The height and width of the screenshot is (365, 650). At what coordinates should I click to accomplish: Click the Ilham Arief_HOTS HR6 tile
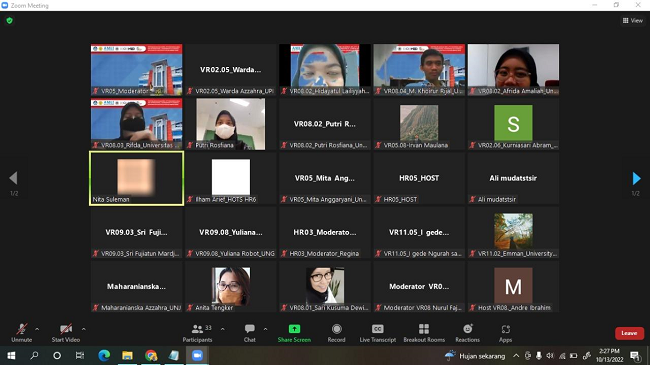[230, 178]
